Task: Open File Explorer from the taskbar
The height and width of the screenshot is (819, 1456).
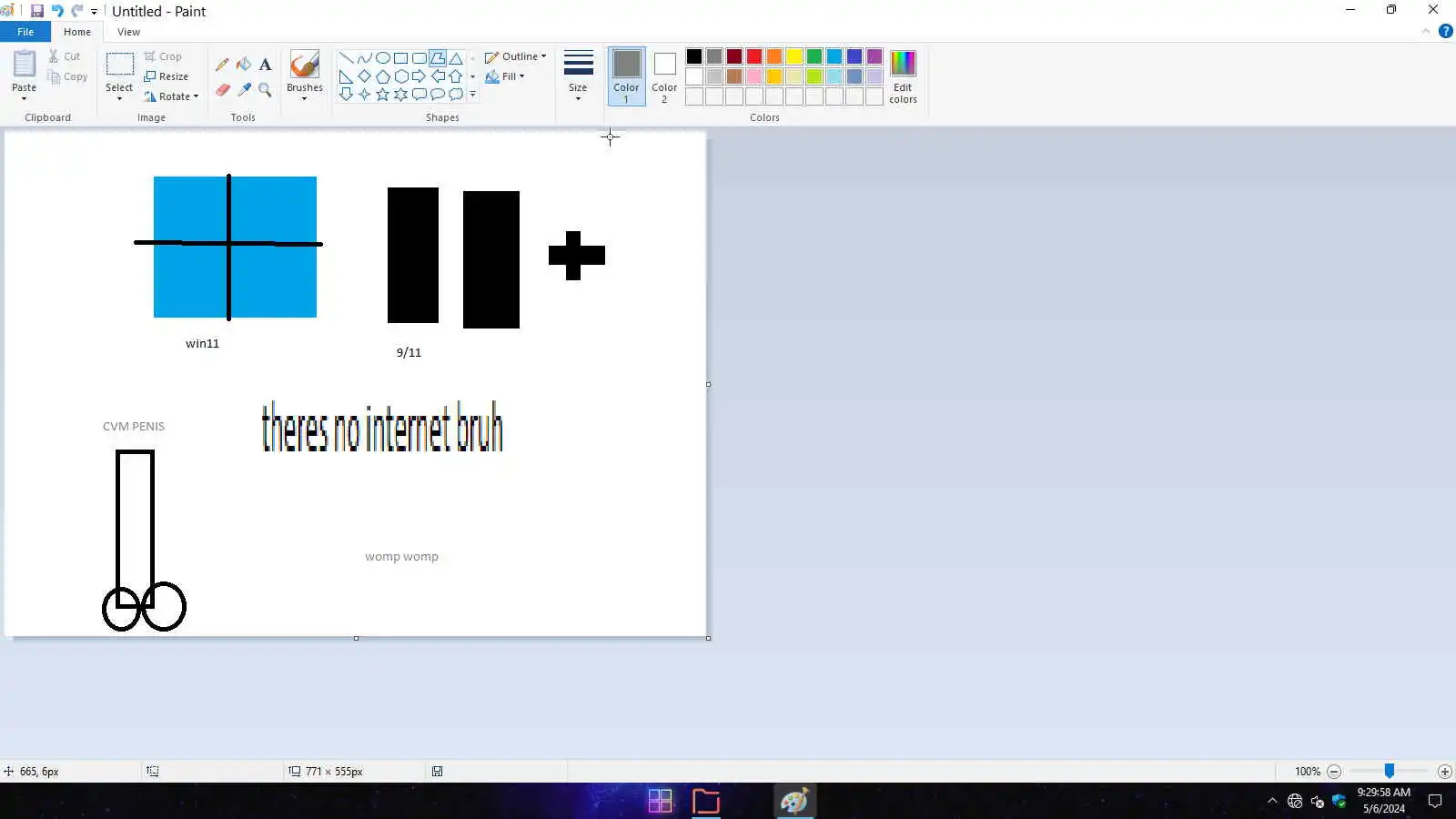Action: (706, 801)
